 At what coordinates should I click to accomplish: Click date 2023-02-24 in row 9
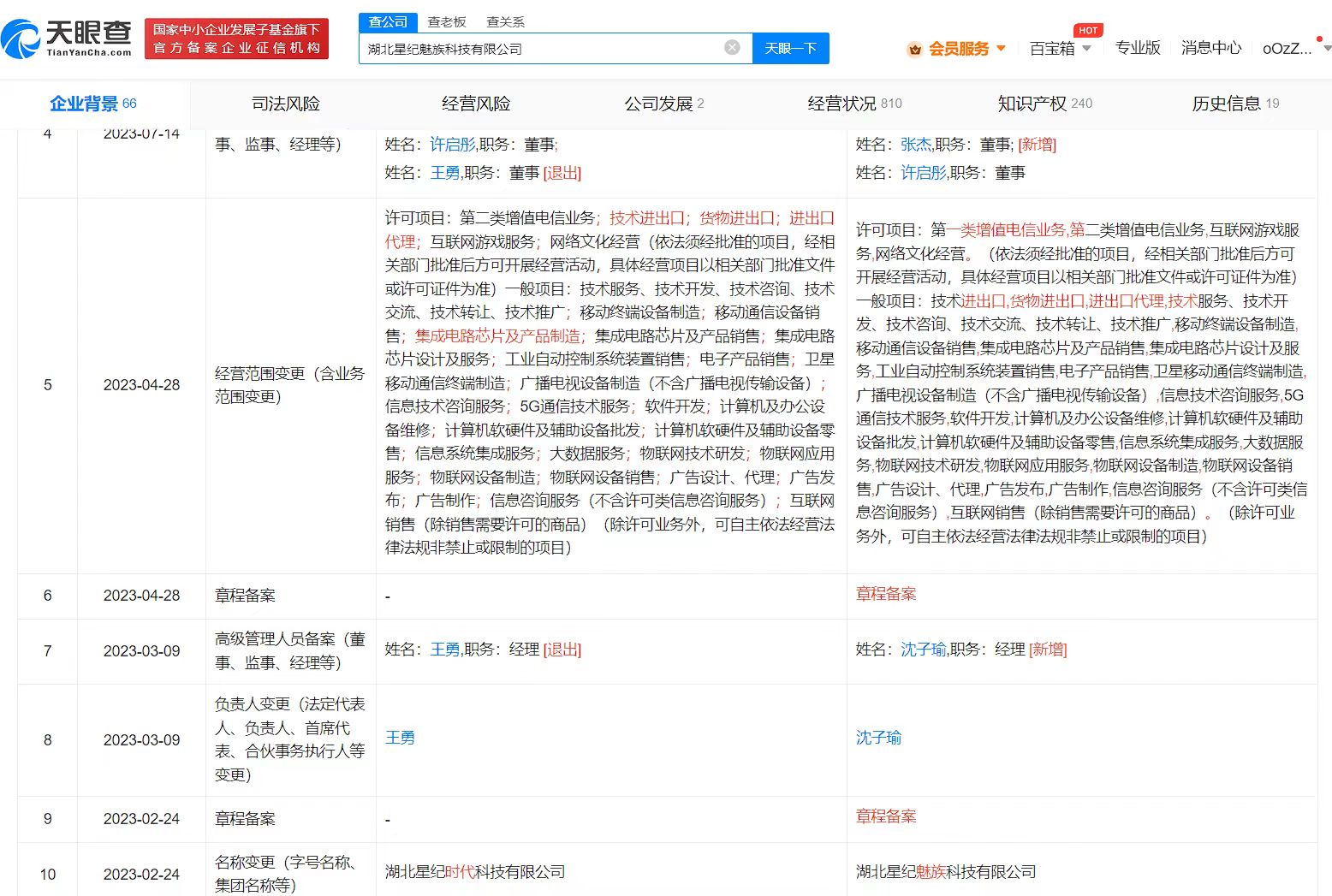pos(142,819)
